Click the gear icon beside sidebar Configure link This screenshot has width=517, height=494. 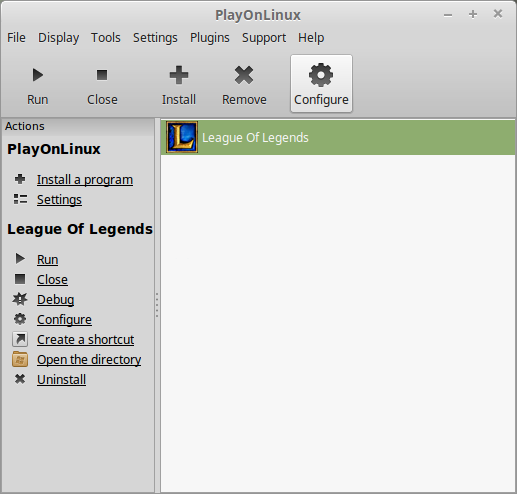[x=20, y=319]
